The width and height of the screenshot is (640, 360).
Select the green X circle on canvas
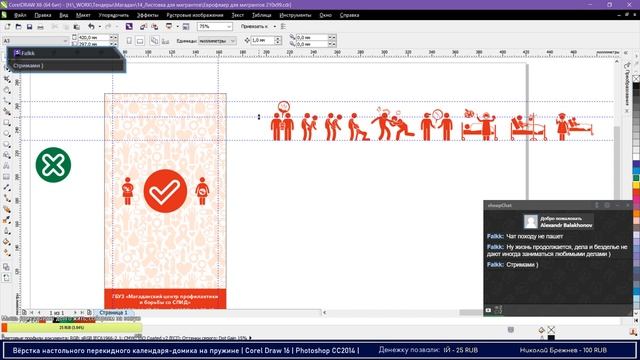(x=53, y=165)
